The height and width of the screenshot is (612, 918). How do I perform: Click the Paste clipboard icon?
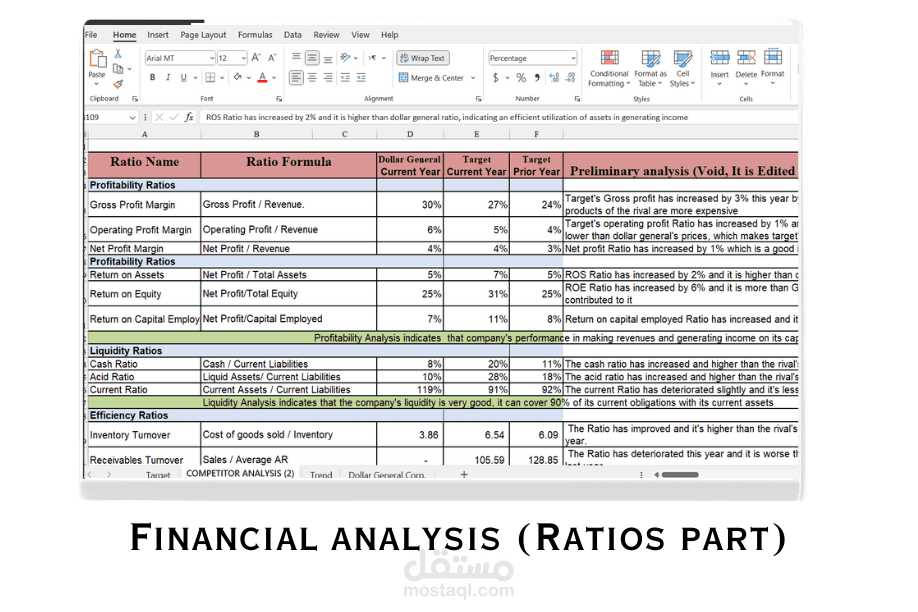point(97,59)
